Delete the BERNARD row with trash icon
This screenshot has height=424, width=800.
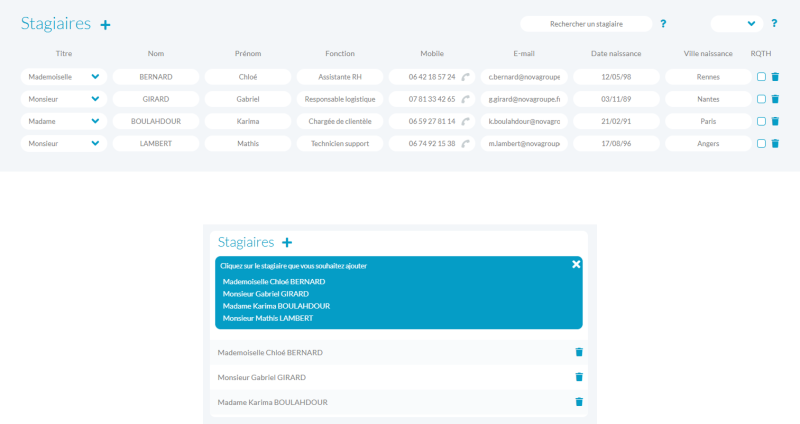(x=775, y=77)
